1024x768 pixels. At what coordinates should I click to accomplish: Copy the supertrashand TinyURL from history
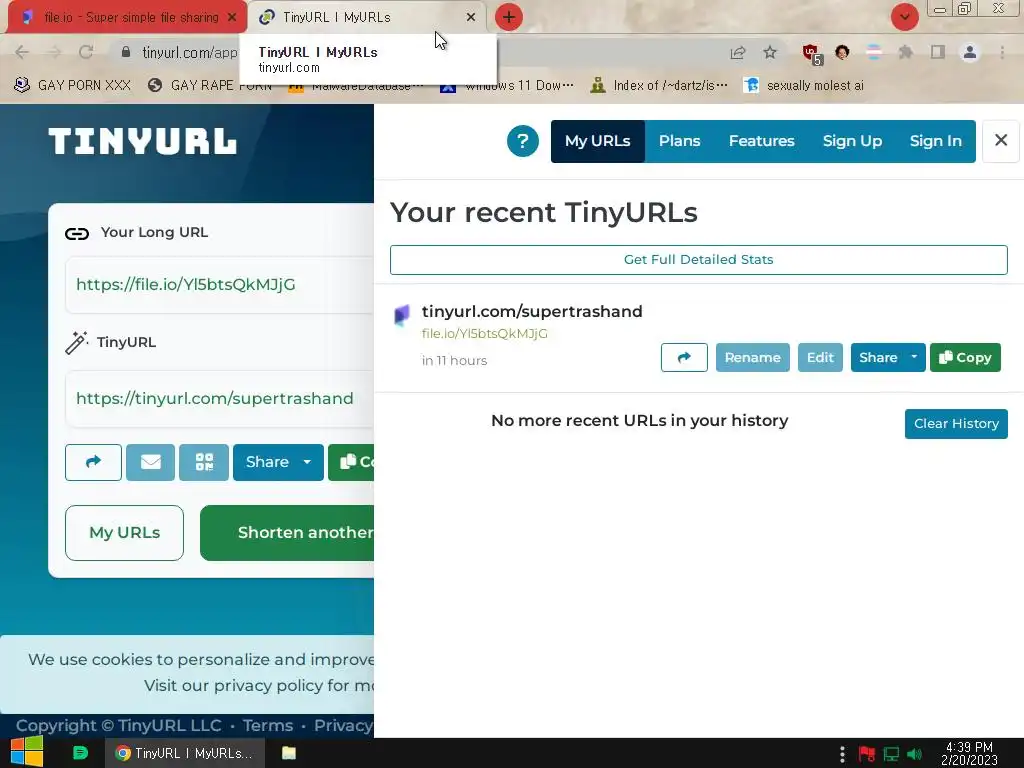965,357
